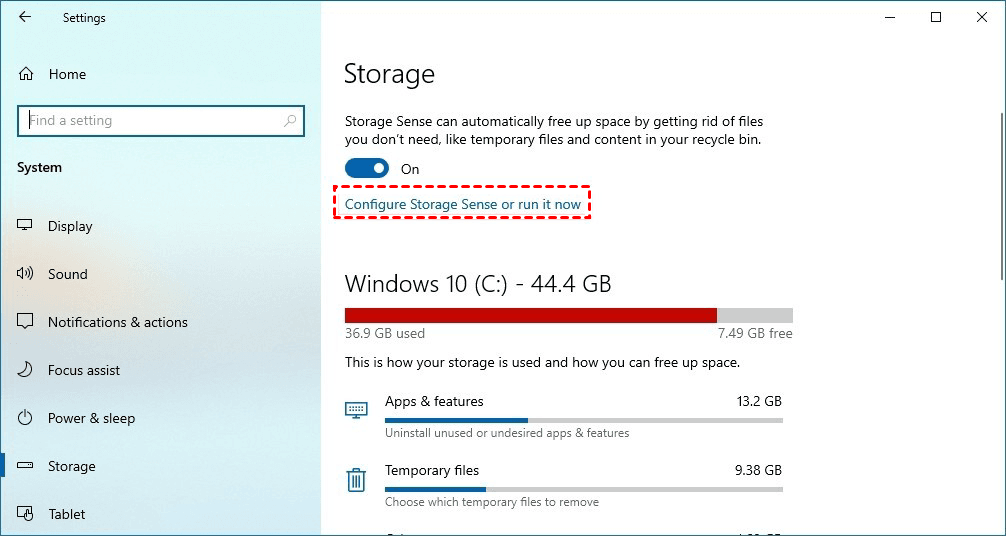Turn off the Storage Sense toggle
Image resolution: width=1006 pixels, height=536 pixels.
coord(366,169)
